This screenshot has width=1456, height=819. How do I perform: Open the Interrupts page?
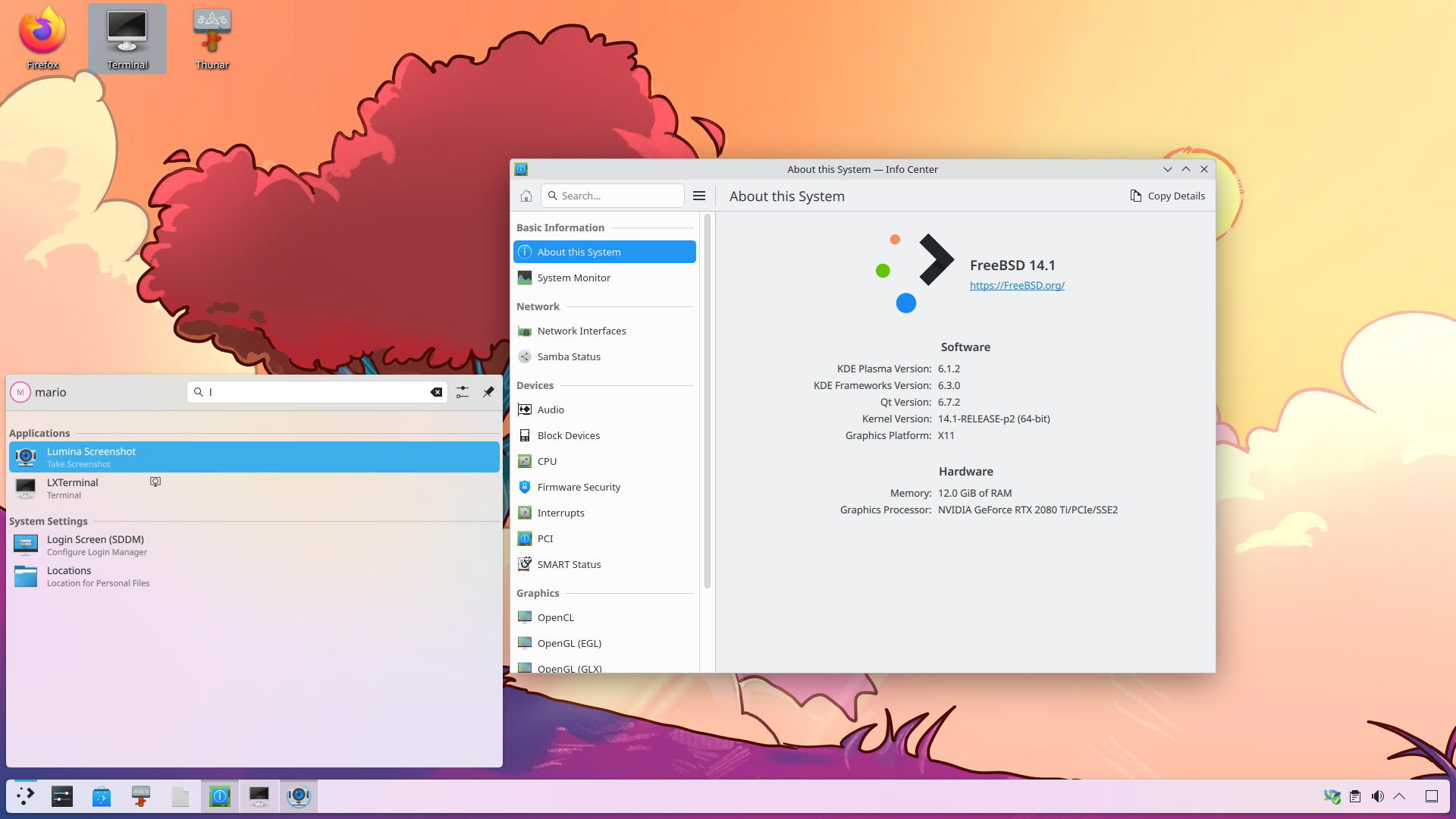pos(604,513)
